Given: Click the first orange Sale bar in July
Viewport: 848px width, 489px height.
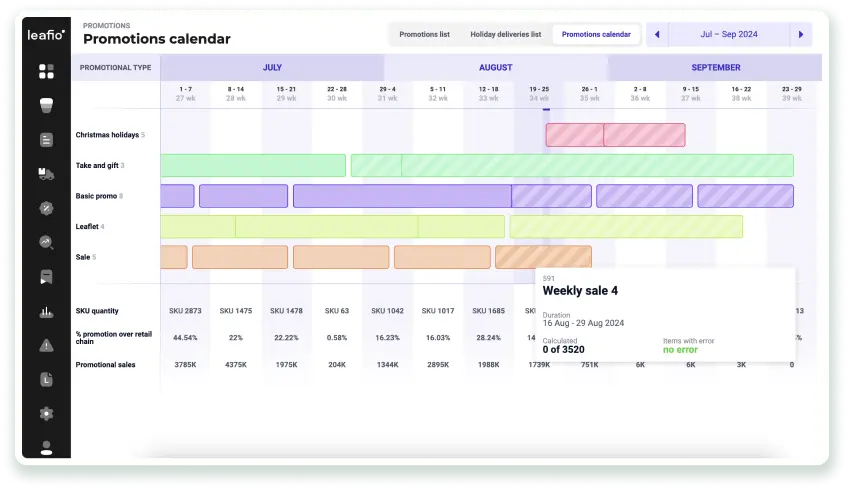Looking at the screenshot, I should [x=174, y=257].
